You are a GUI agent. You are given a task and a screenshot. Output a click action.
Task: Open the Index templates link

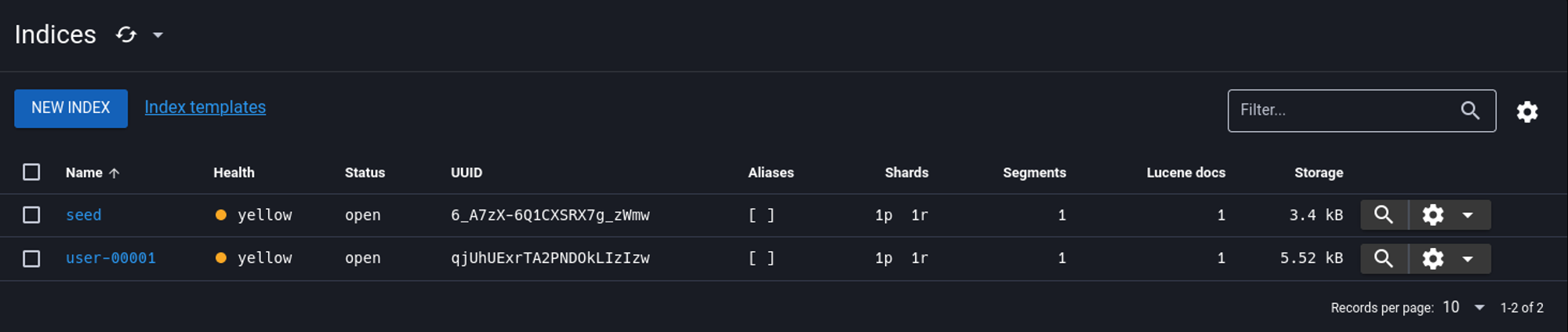205,108
